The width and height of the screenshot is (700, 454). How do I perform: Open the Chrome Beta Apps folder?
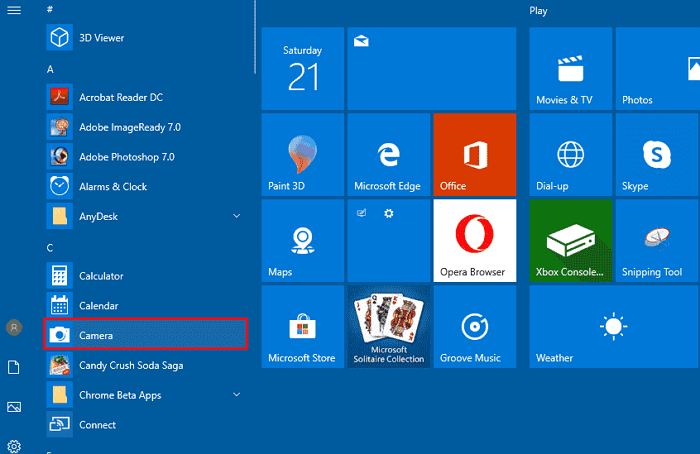(x=146, y=395)
